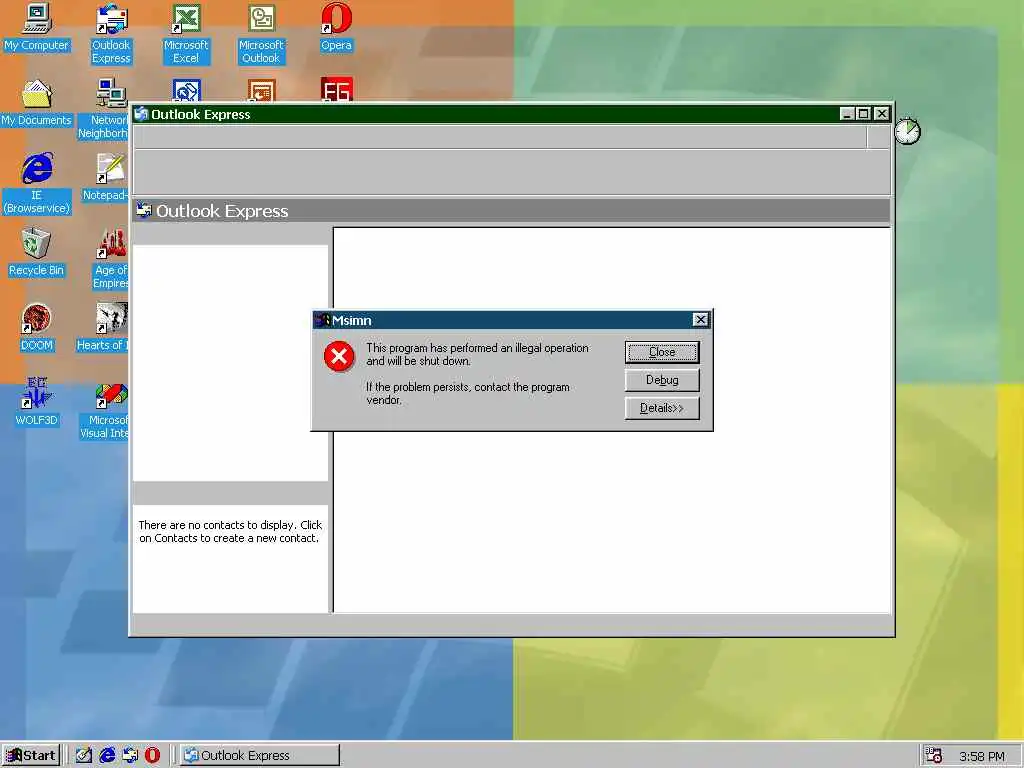The image size is (1024, 768).
Task: Select the Network Neighborhood desktop icon
Action: pyautogui.click(x=104, y=109)
